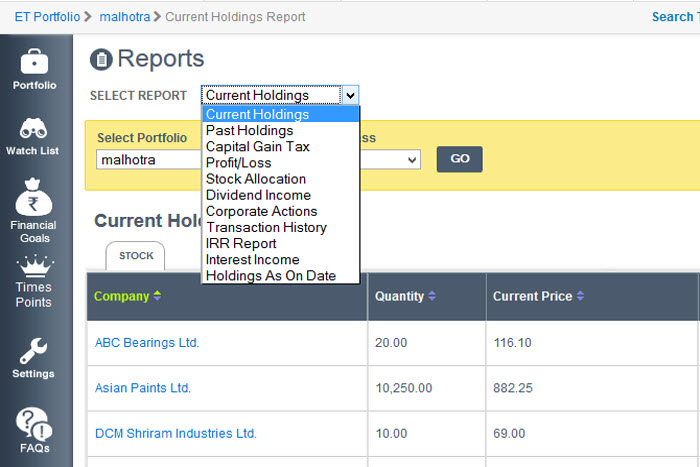Choose Holdings As On Date option
700x467 pixels.
[281, 275]
